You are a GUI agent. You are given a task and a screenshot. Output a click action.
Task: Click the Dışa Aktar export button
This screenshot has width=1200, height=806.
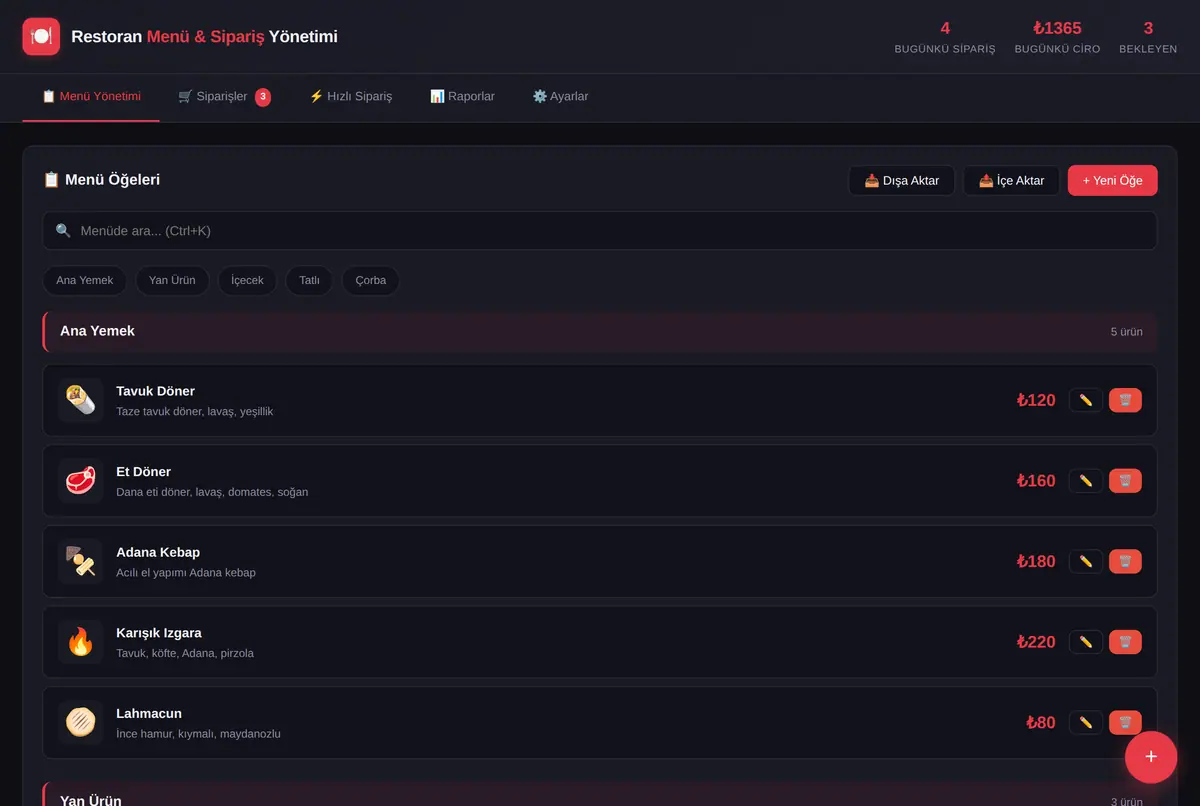pyautogui.click(x=902, y=181)
